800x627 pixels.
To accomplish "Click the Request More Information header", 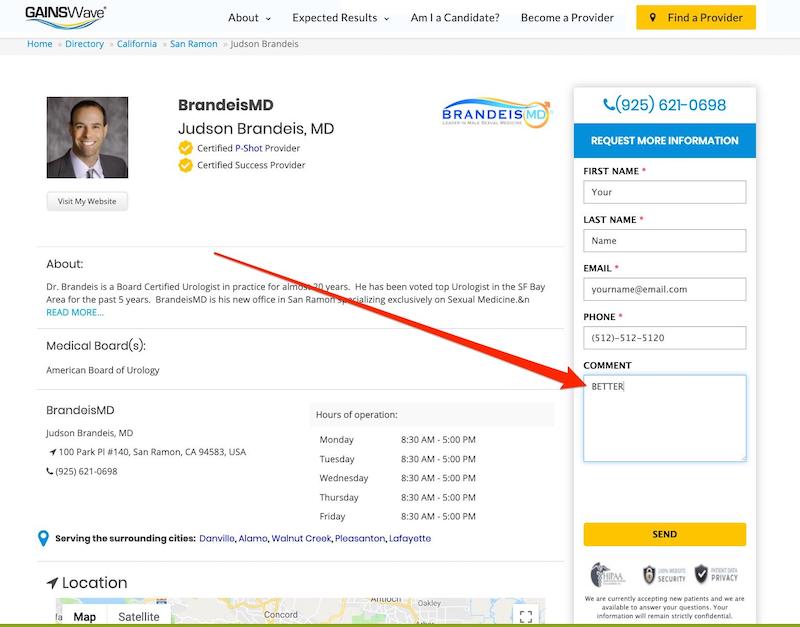I will click(x=665, y=140).
